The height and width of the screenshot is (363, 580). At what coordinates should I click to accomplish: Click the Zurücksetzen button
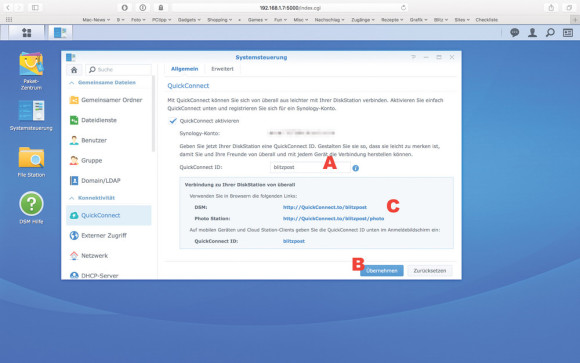pyautogui.click(x=430, y=270)
